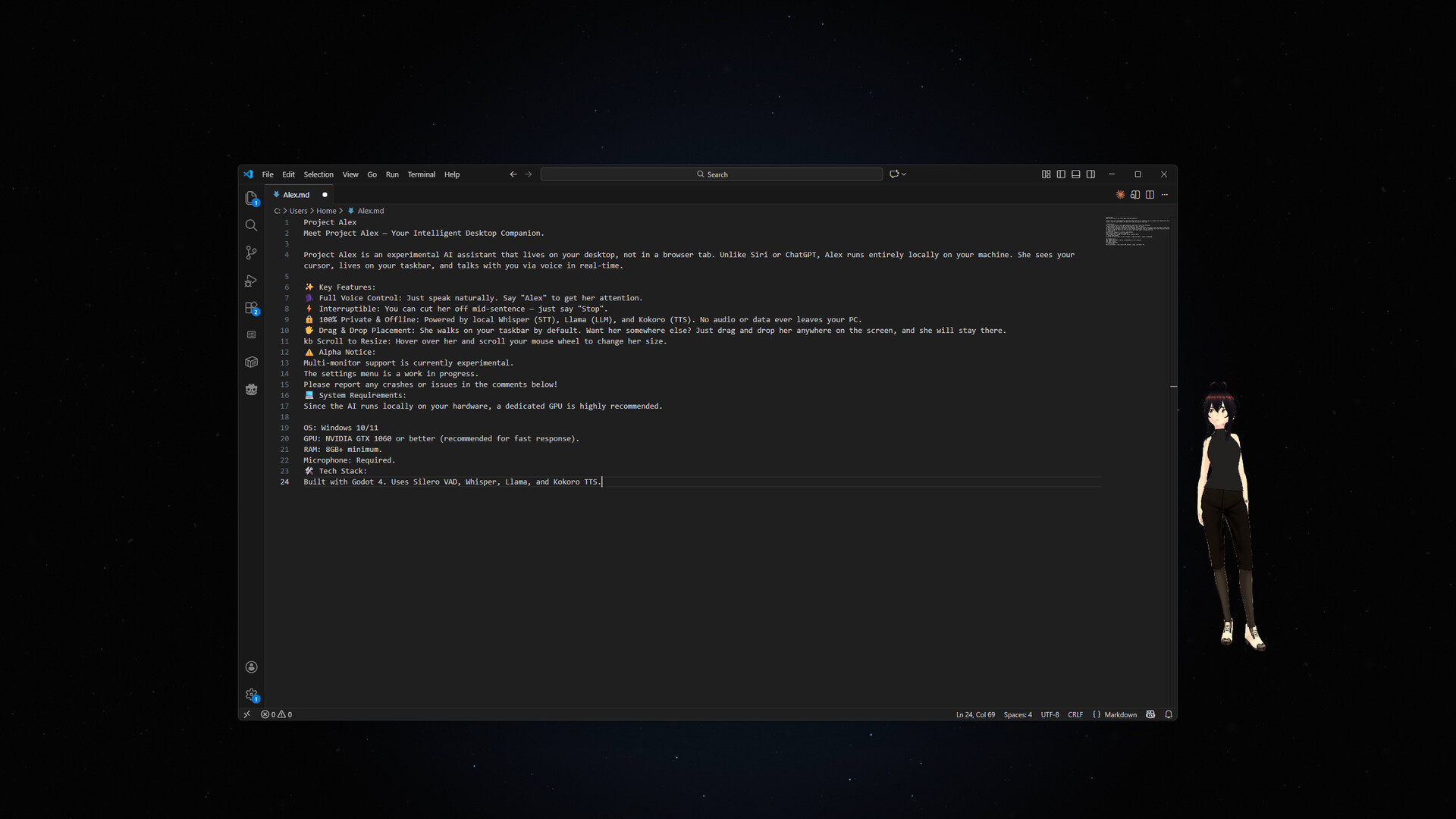Toggle the secondary side bar

click(1090, 174)
